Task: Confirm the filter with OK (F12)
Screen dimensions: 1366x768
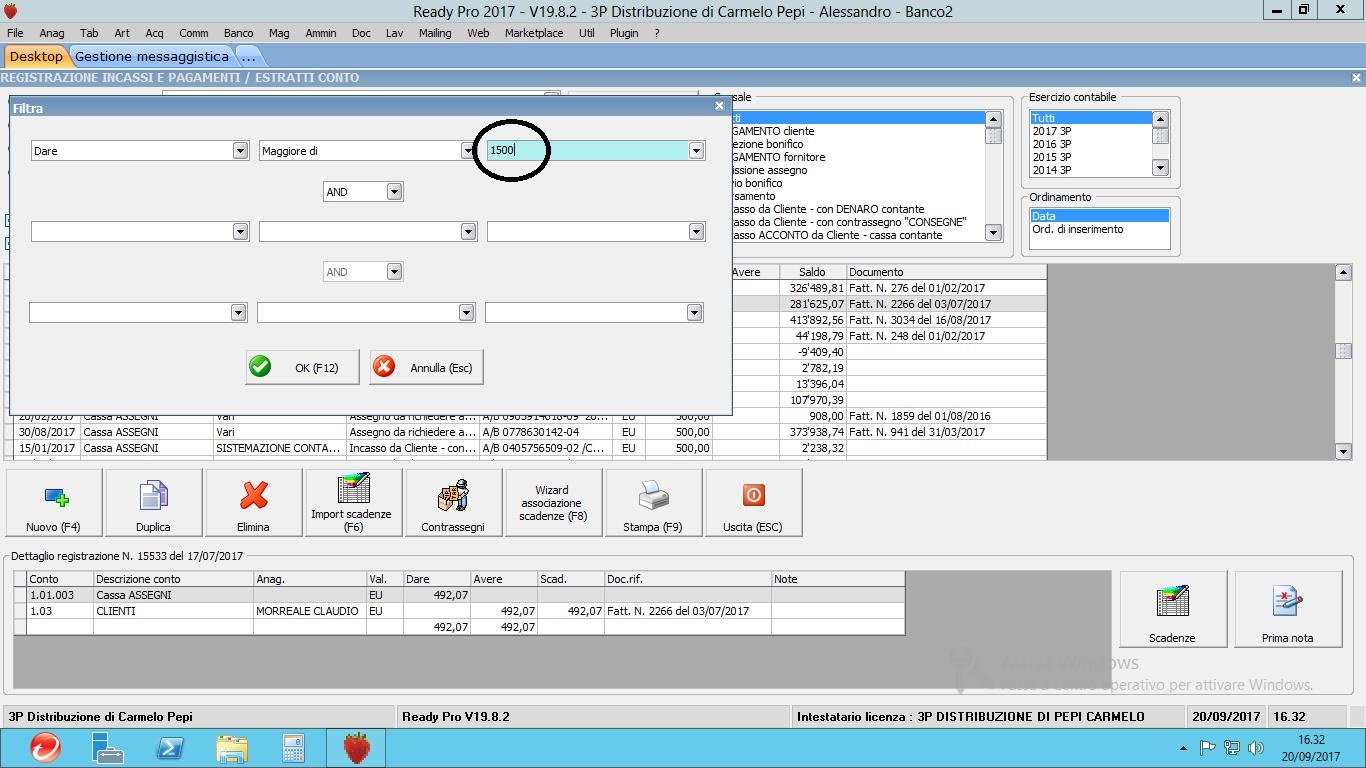Action: click(x=303, y=367)
